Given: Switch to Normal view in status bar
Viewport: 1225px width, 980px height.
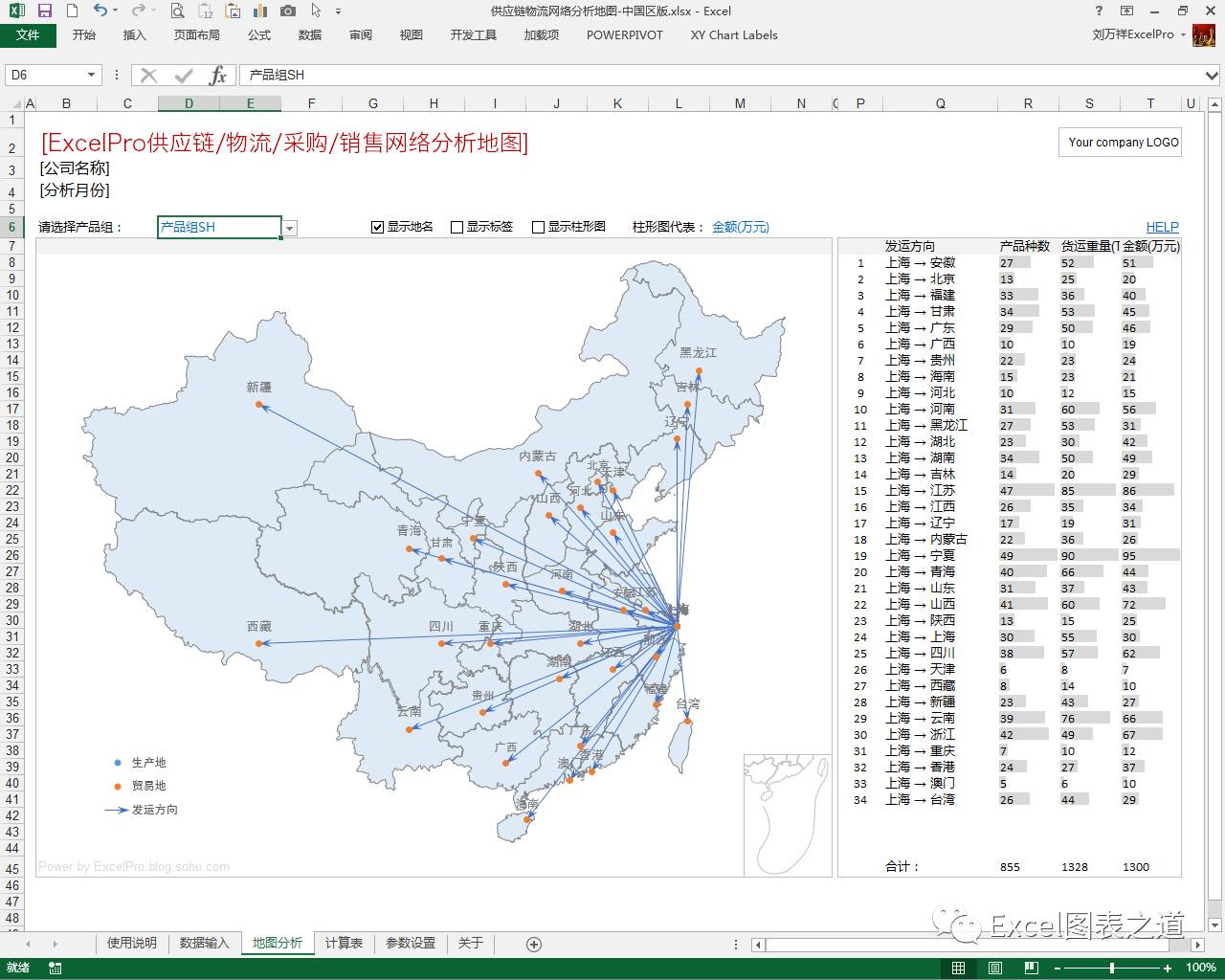Looking at the screenshot, I should (958, 969).
